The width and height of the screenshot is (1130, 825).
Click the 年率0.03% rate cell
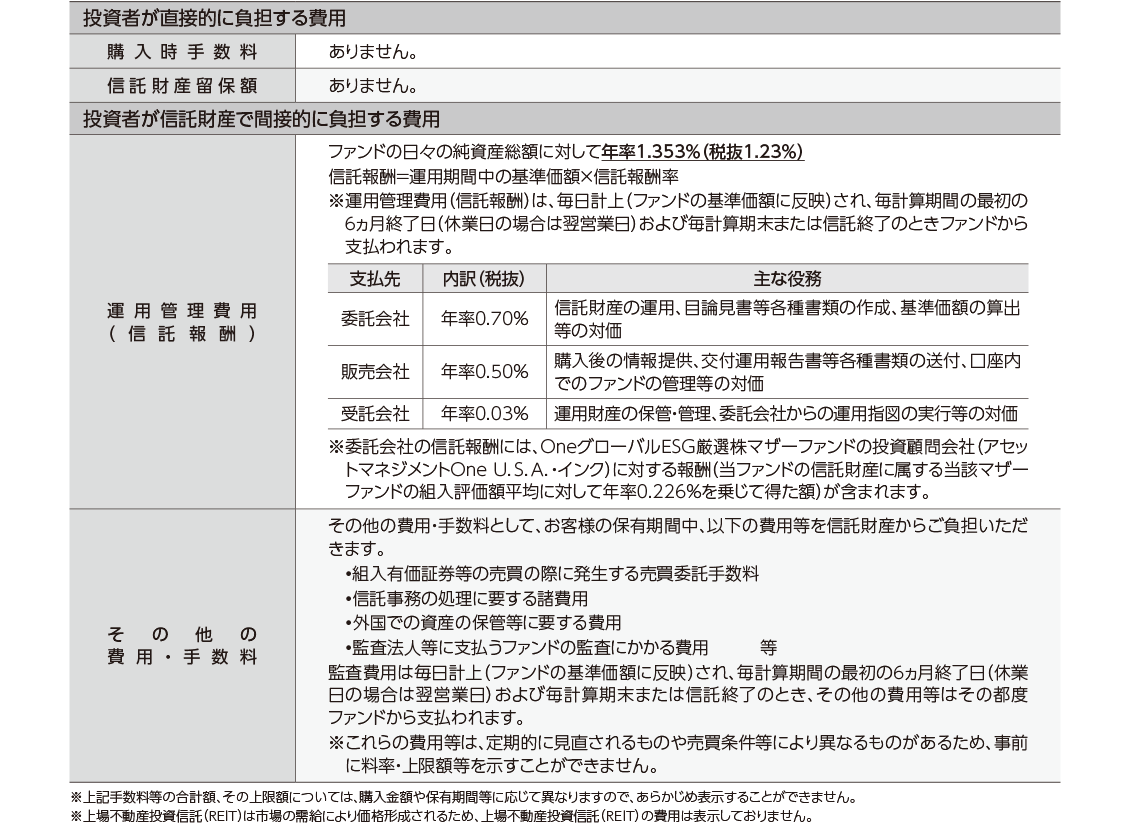(x=484, y=414)
